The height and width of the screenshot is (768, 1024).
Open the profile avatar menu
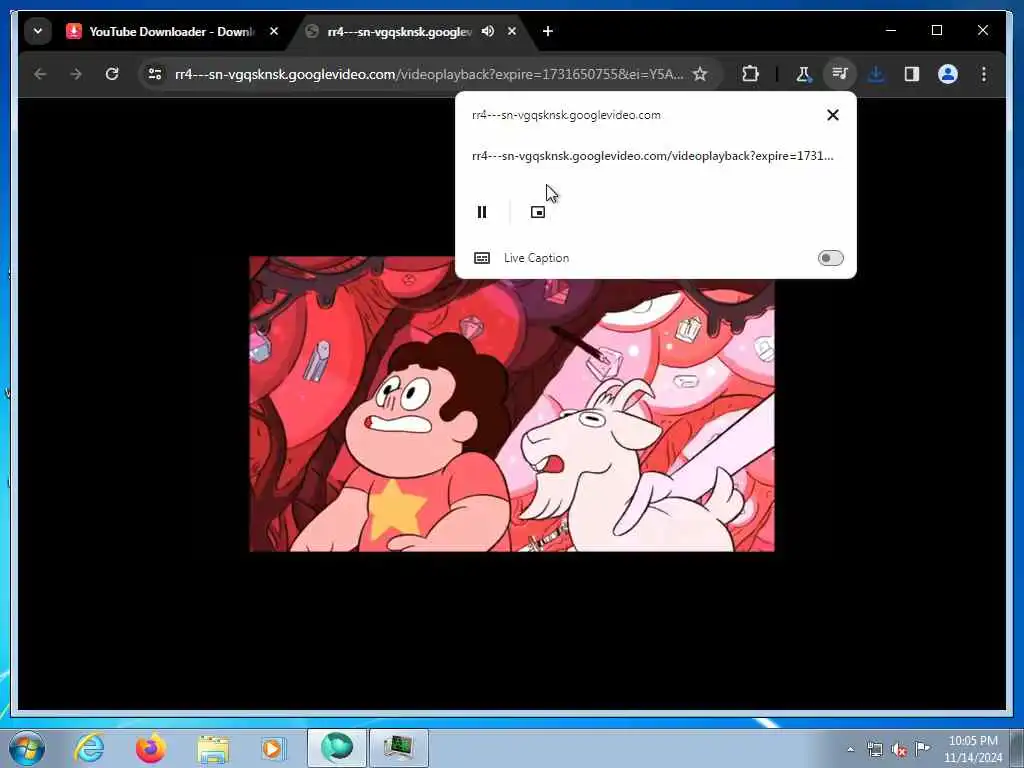click(948, 74)
